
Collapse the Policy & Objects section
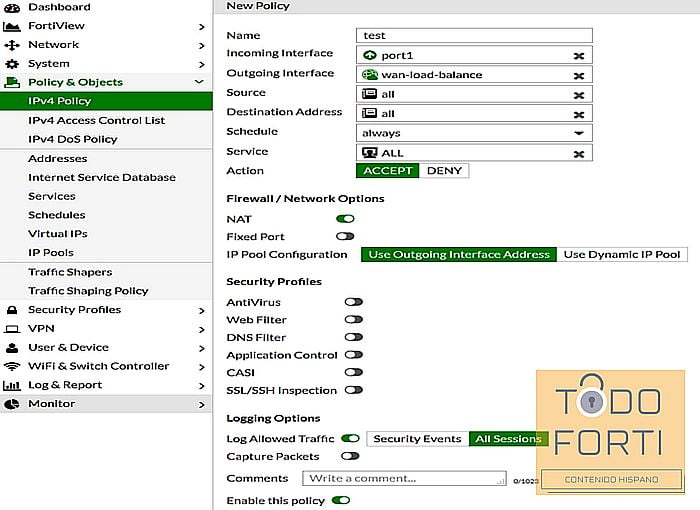[200, 82]
